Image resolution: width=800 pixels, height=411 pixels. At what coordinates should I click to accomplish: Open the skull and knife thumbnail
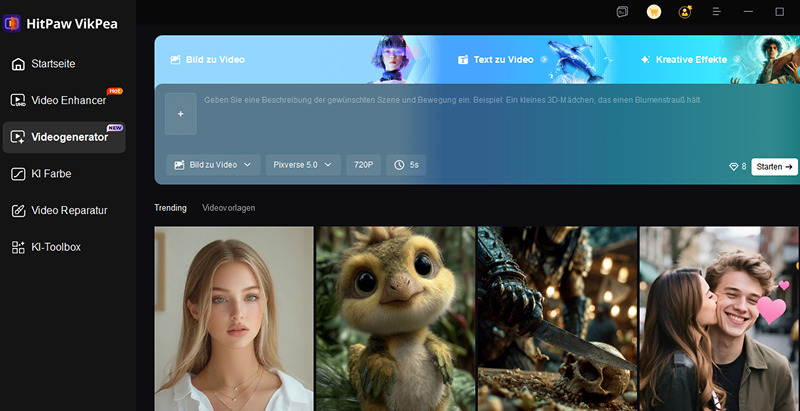[557, 319]
